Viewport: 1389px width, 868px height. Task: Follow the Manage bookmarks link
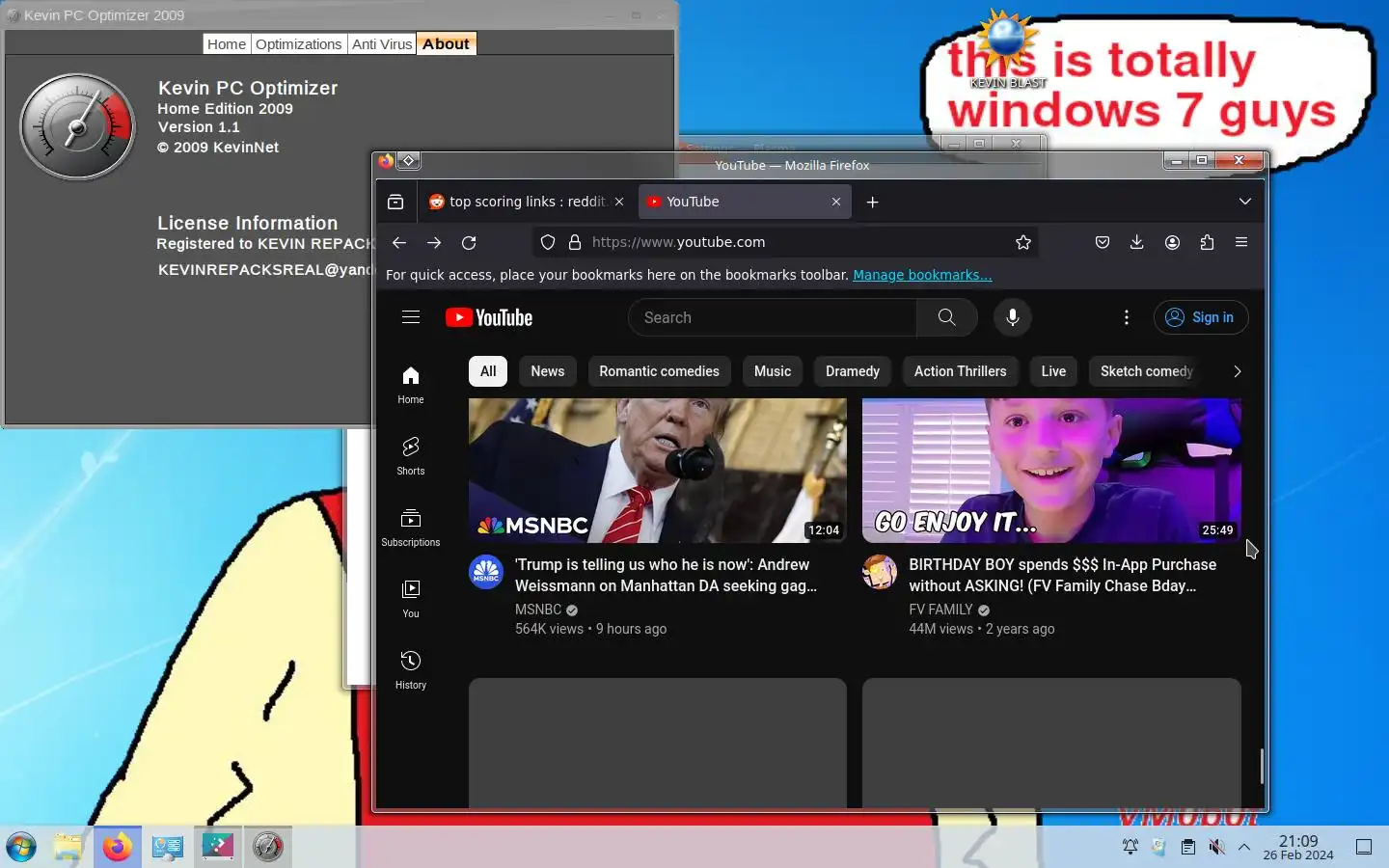click(922, 275)
